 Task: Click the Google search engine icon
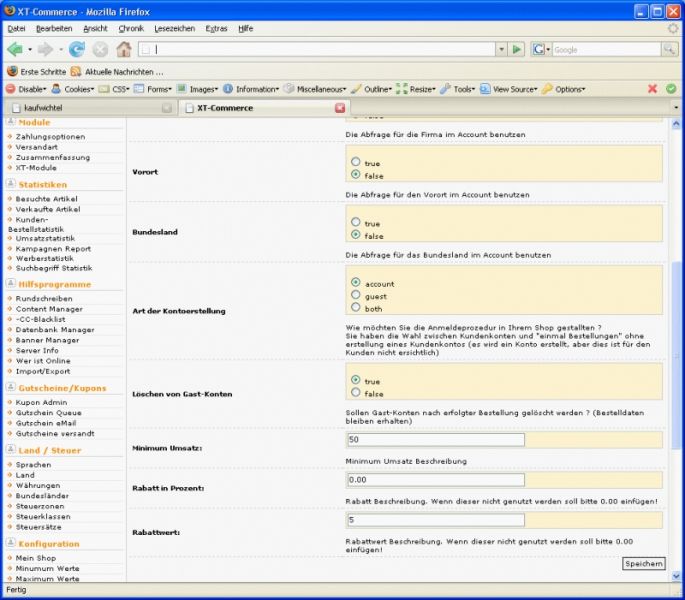click(x=538, y=49)
